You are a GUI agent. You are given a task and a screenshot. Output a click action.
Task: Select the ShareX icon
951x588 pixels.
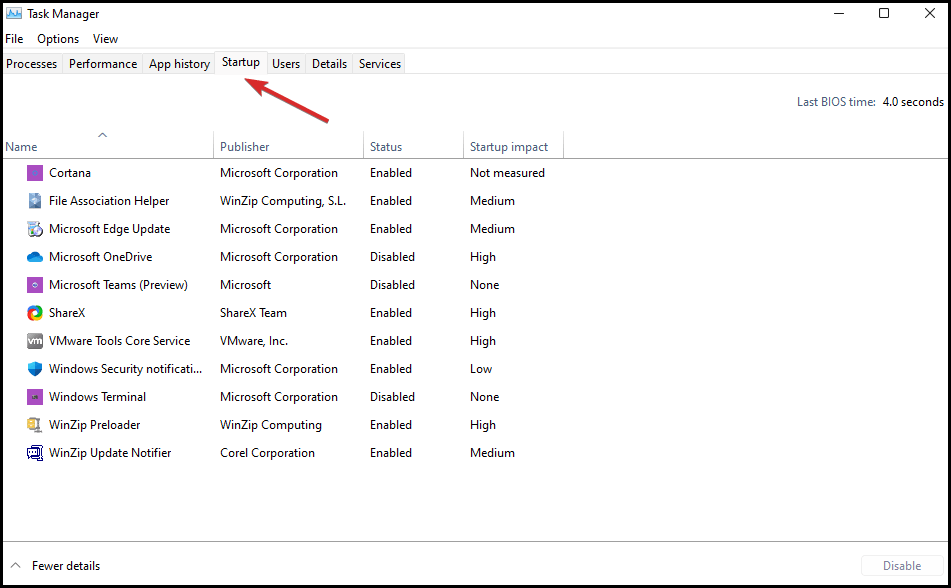[35, 313]
